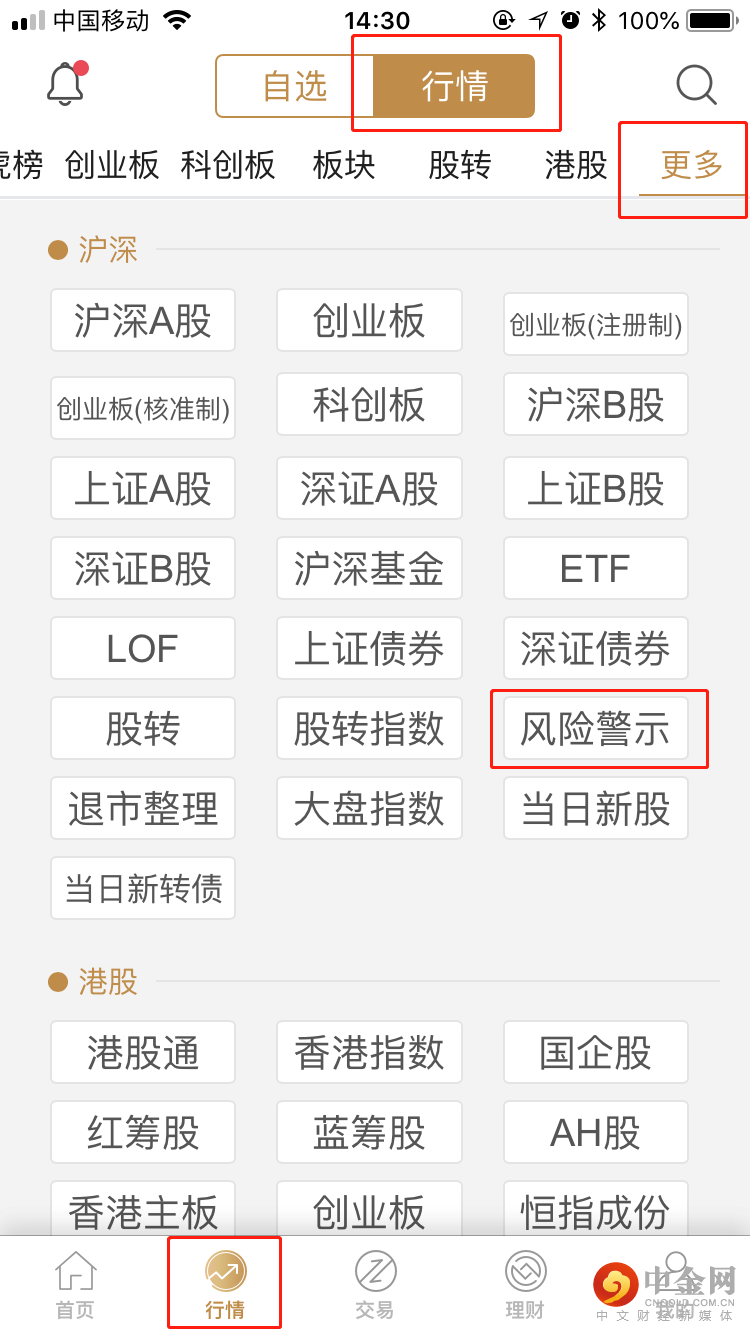Image resolution: width=750 pixels, height=1334 pixels.
Task: Open the 更多 tab
Action: (691, 165)
